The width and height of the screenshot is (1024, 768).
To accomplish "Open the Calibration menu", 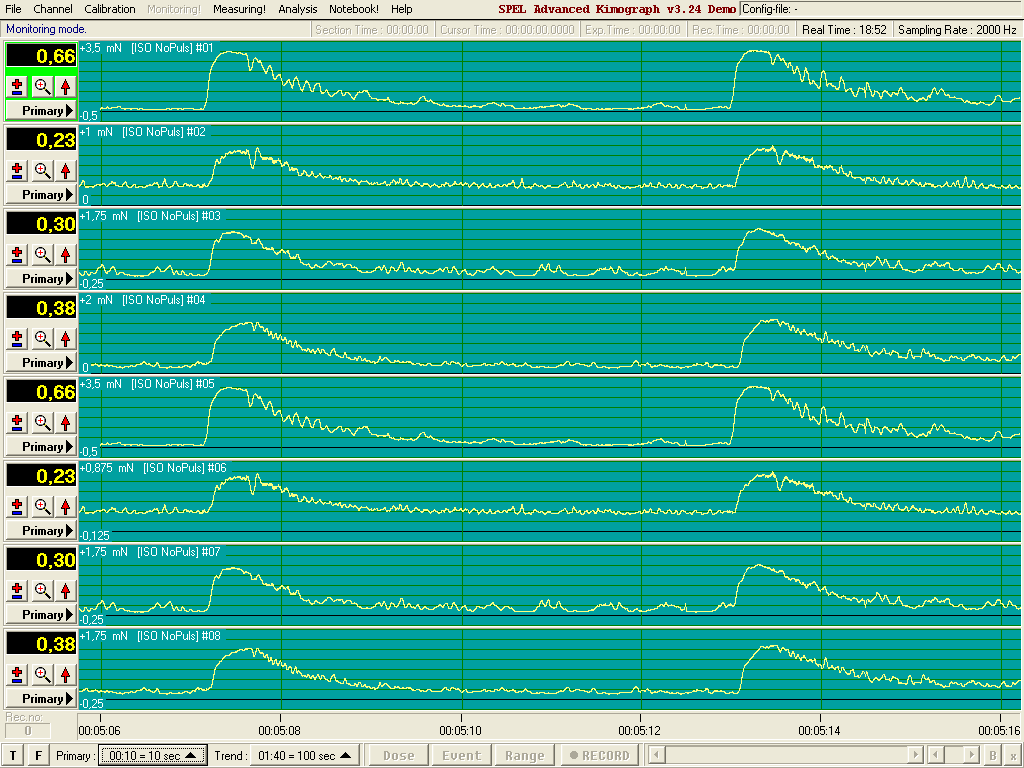I will click(110, 9).
